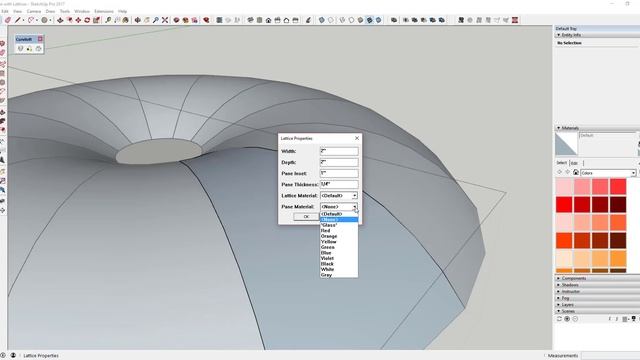Click the Pane Inset input field
This screenshot has width=640, height=360.
(339, 173)
